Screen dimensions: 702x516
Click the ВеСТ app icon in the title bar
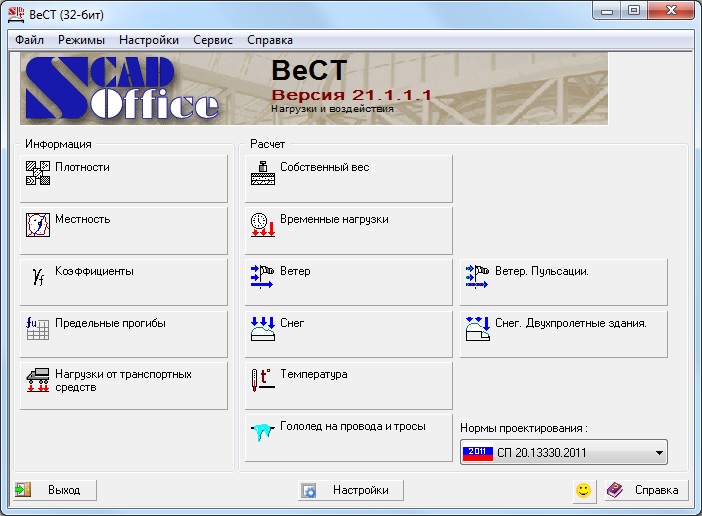point(16,14)
